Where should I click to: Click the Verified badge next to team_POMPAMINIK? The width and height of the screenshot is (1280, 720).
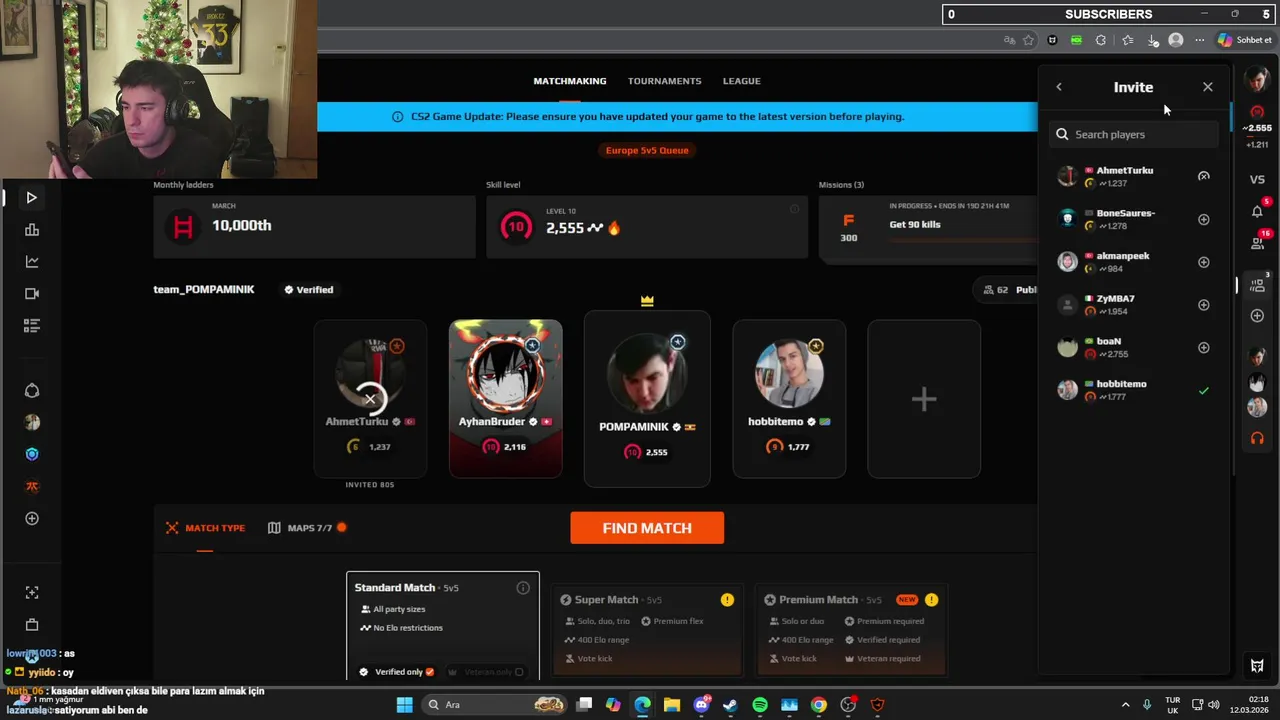(308, 290)
